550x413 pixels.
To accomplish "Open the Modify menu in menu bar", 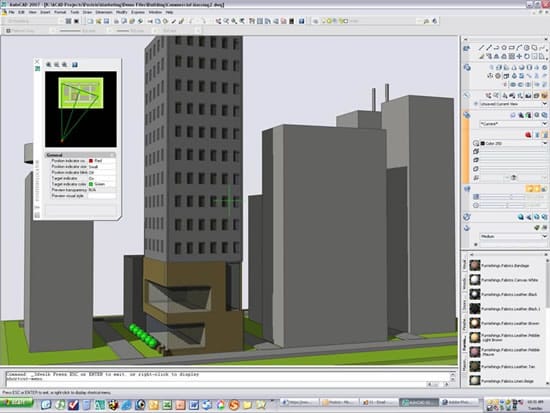I will coord(121,12).
